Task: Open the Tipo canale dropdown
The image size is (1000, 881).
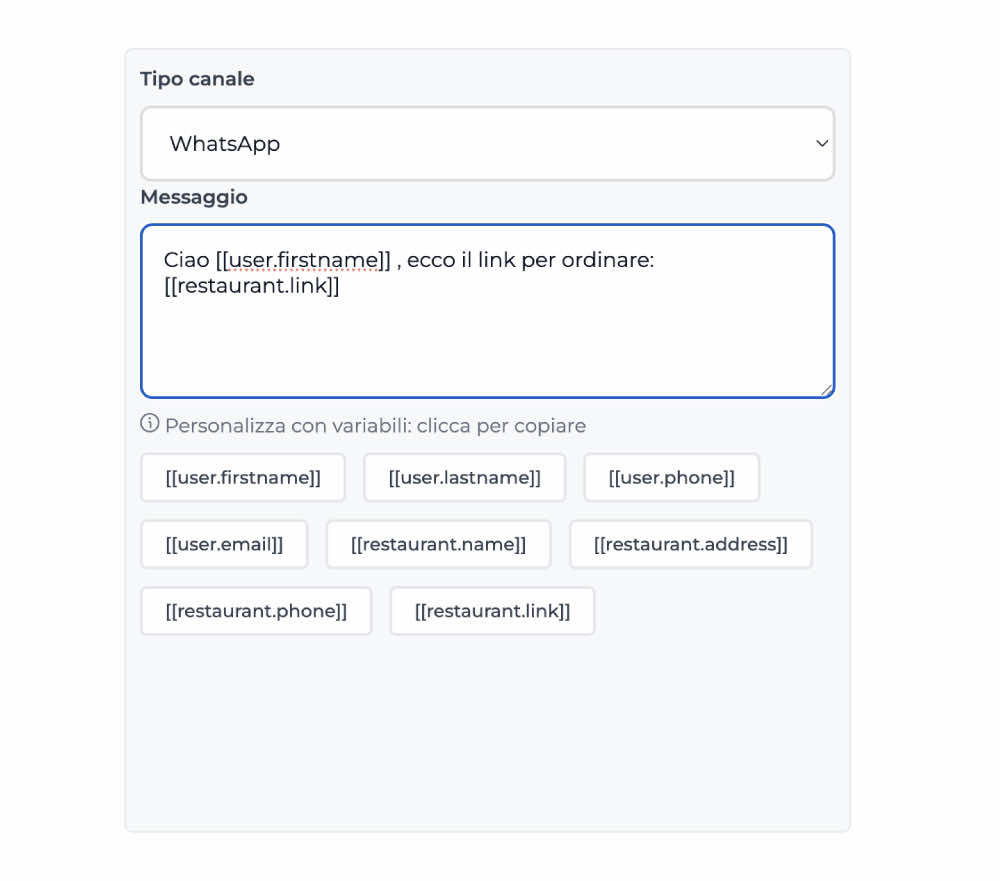Action: click(x=488, y=143)
